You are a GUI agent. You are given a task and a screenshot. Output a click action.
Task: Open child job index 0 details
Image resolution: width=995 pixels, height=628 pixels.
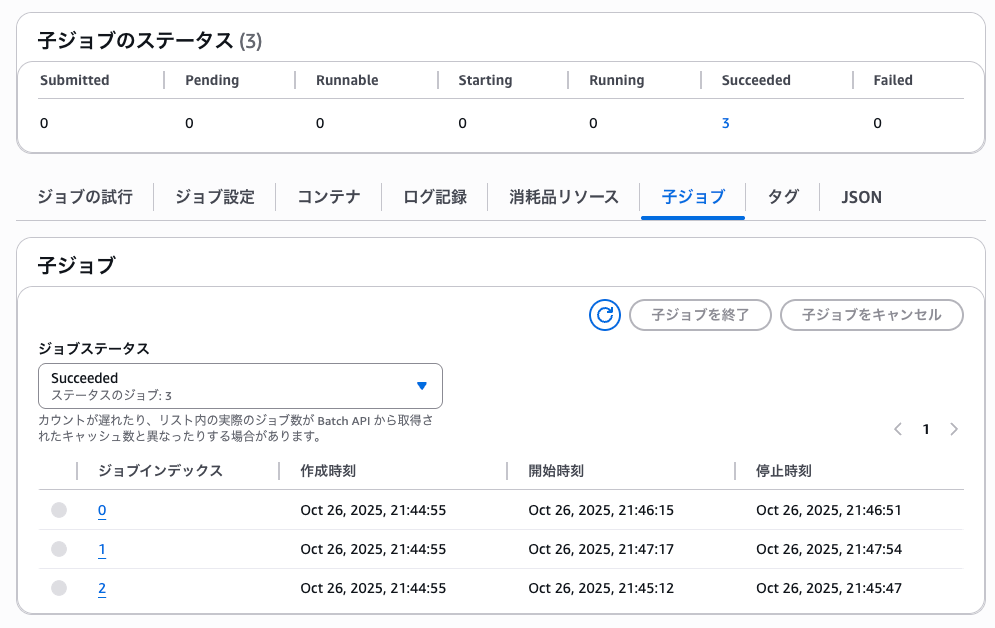pos(101,510)
